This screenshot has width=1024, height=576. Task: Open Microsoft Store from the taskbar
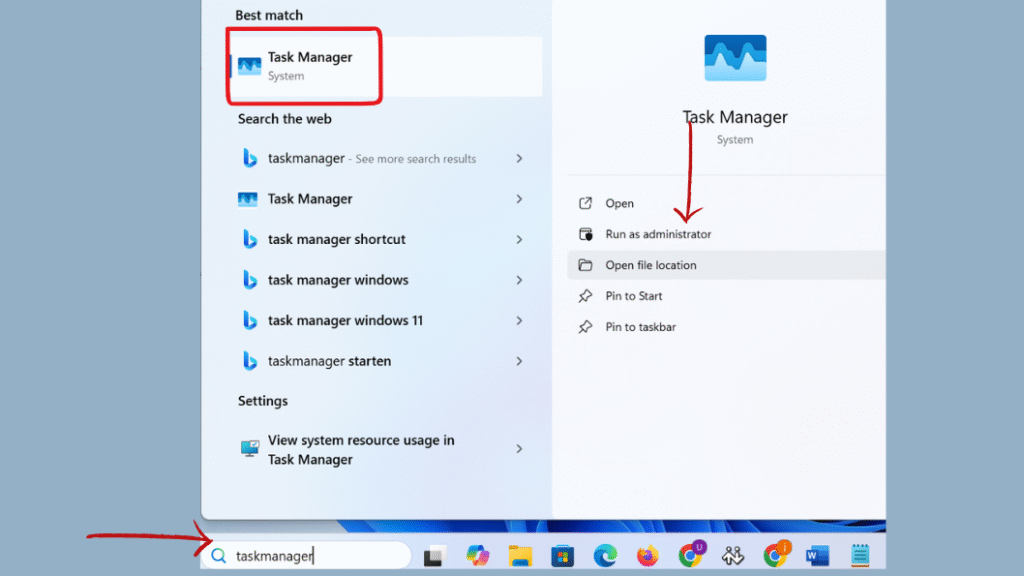click(562, 556)
